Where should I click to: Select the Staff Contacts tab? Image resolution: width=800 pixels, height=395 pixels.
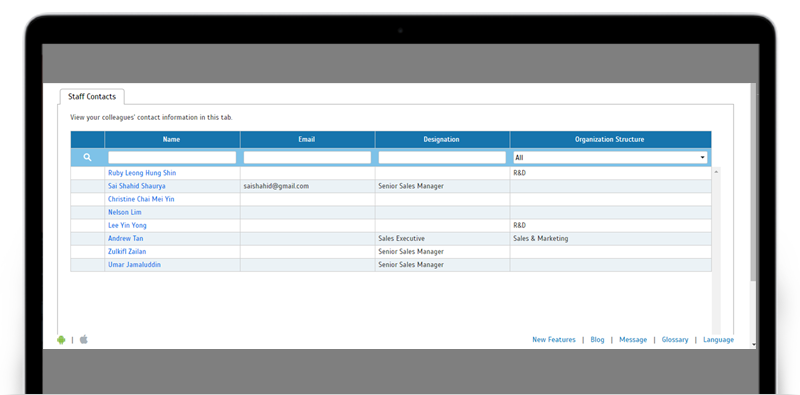click(92, 96)
